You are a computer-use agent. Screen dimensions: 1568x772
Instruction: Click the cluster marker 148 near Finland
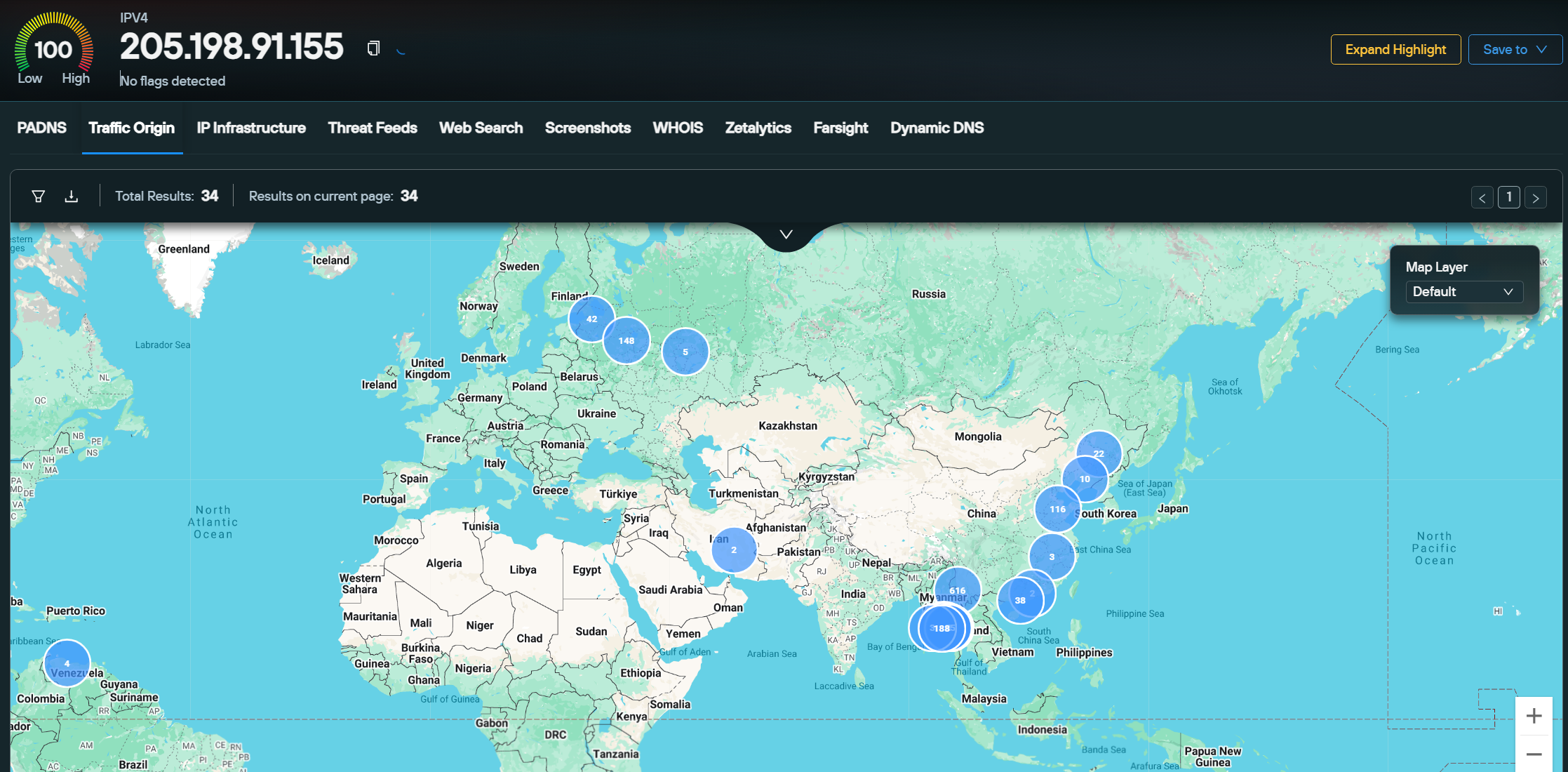626,340
